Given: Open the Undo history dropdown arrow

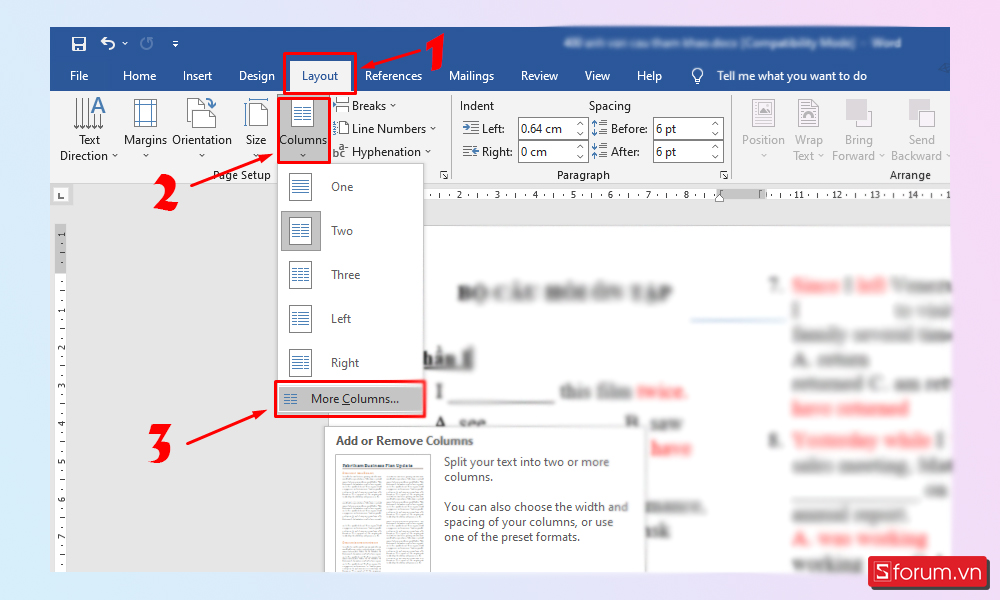Looking at the screenshot, I should (x=125, y=43).
